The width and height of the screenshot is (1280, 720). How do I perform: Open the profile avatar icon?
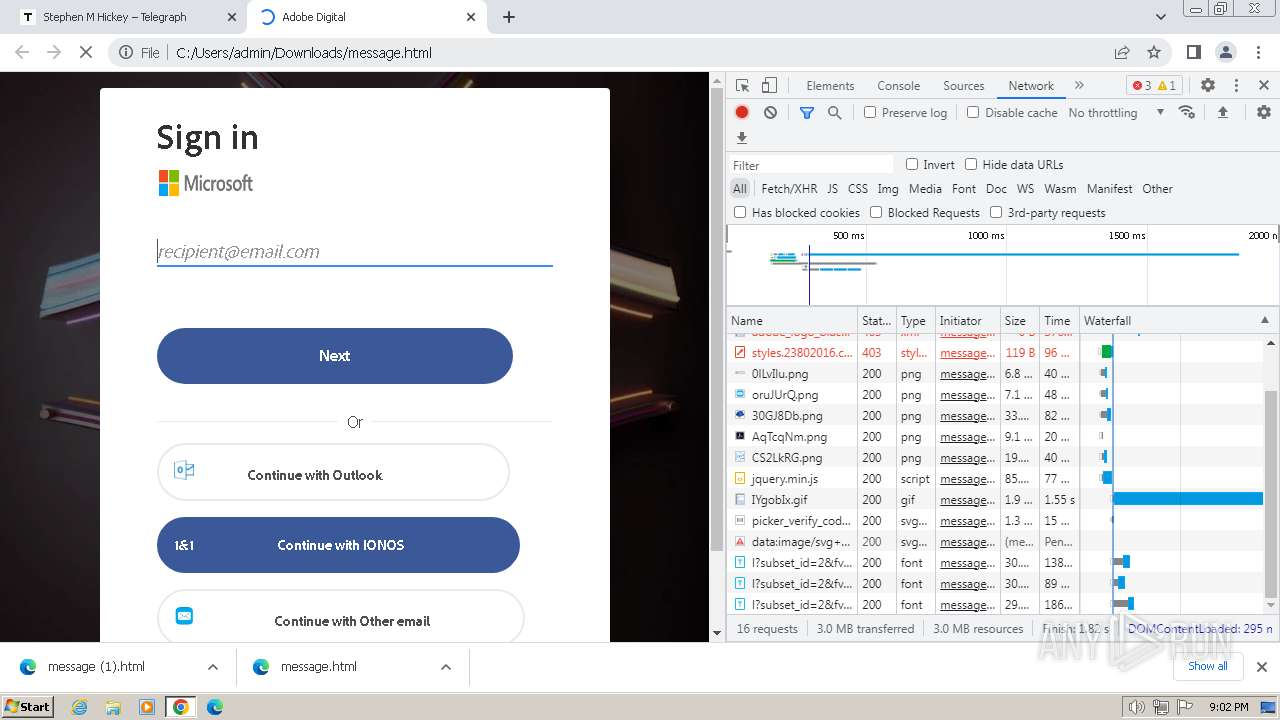tap(1226, 53)
